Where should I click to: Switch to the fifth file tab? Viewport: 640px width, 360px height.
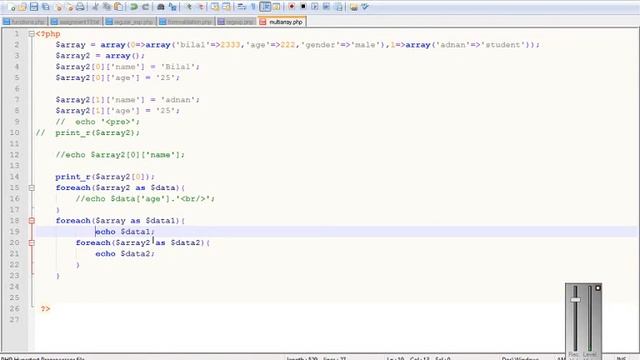click(236, 22)
